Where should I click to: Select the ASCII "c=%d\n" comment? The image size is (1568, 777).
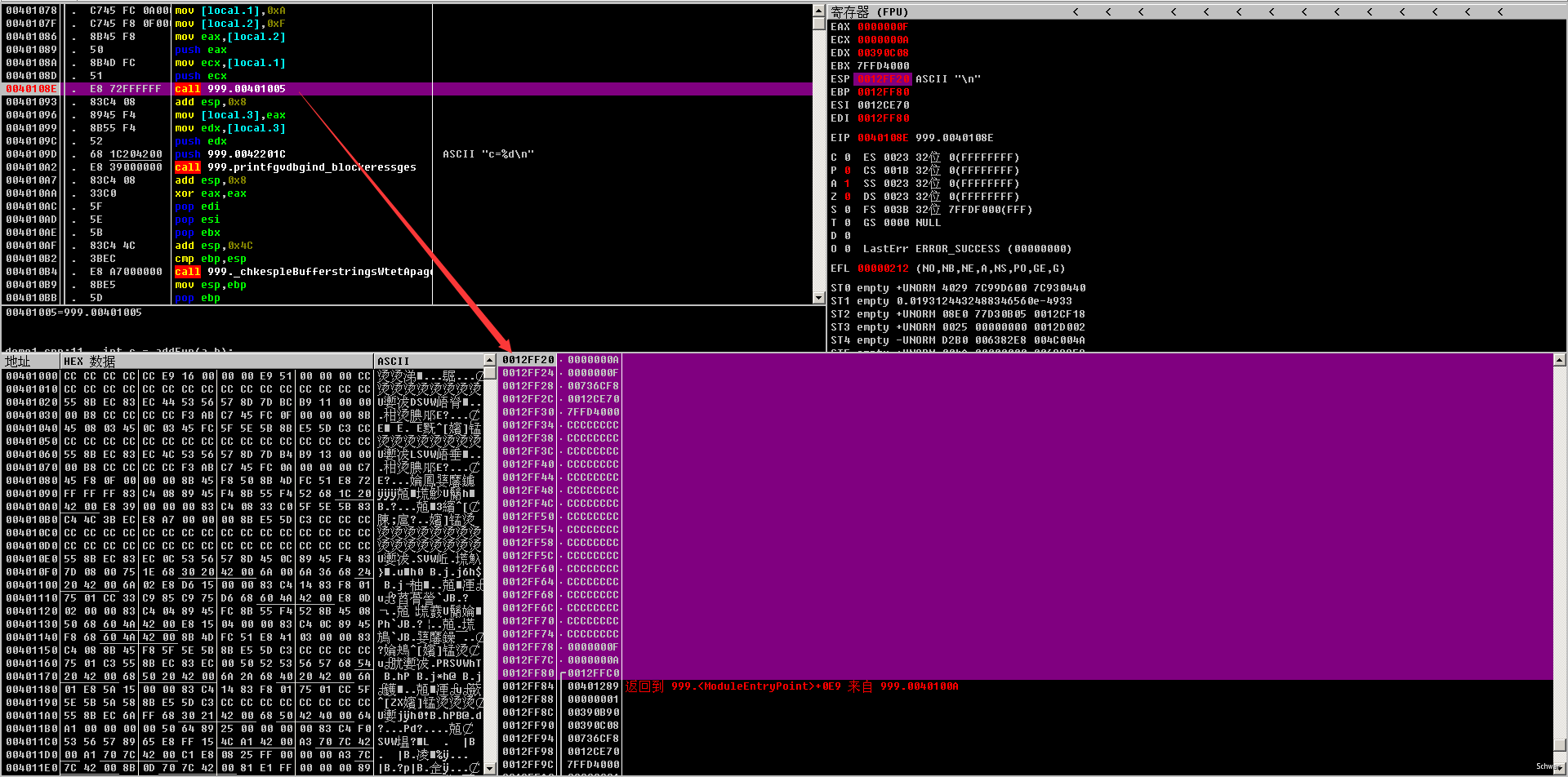pos(488,154)
